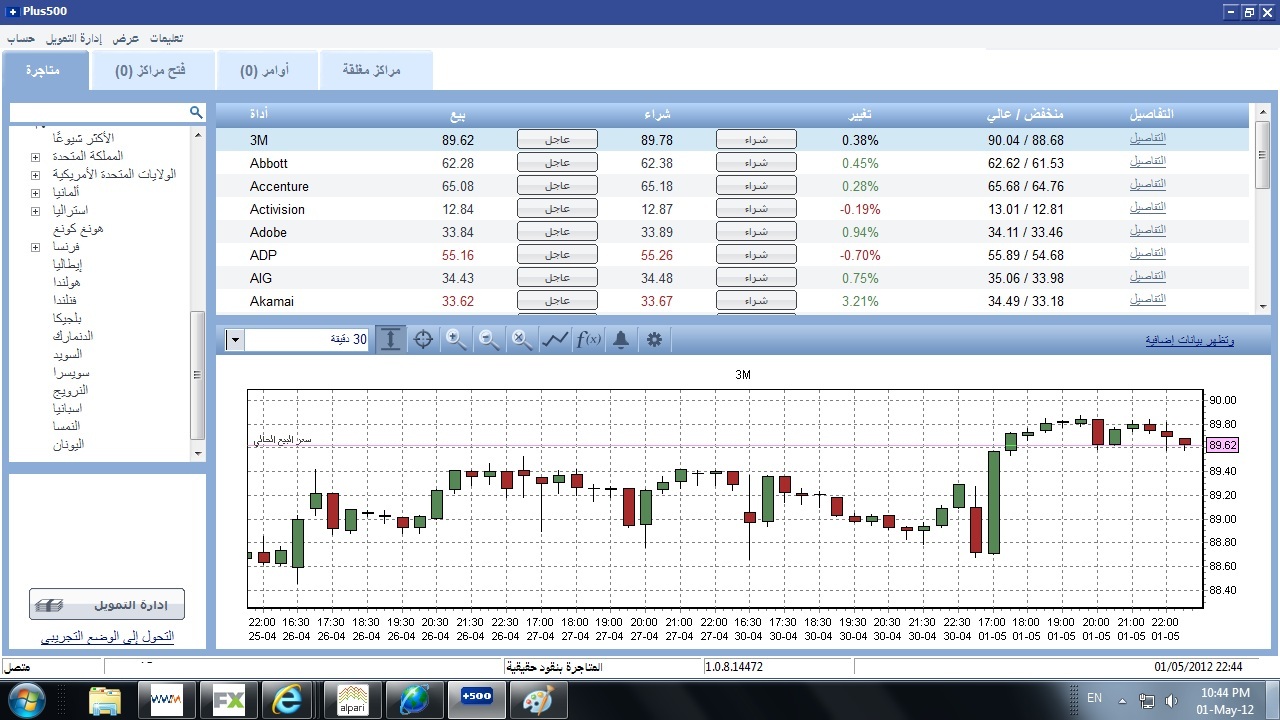The width and height of the screenshot is (1280, 720).
Task: Select the متاجرة (Trade) tab
Action: pyautogui.click(x=43, y=71)
